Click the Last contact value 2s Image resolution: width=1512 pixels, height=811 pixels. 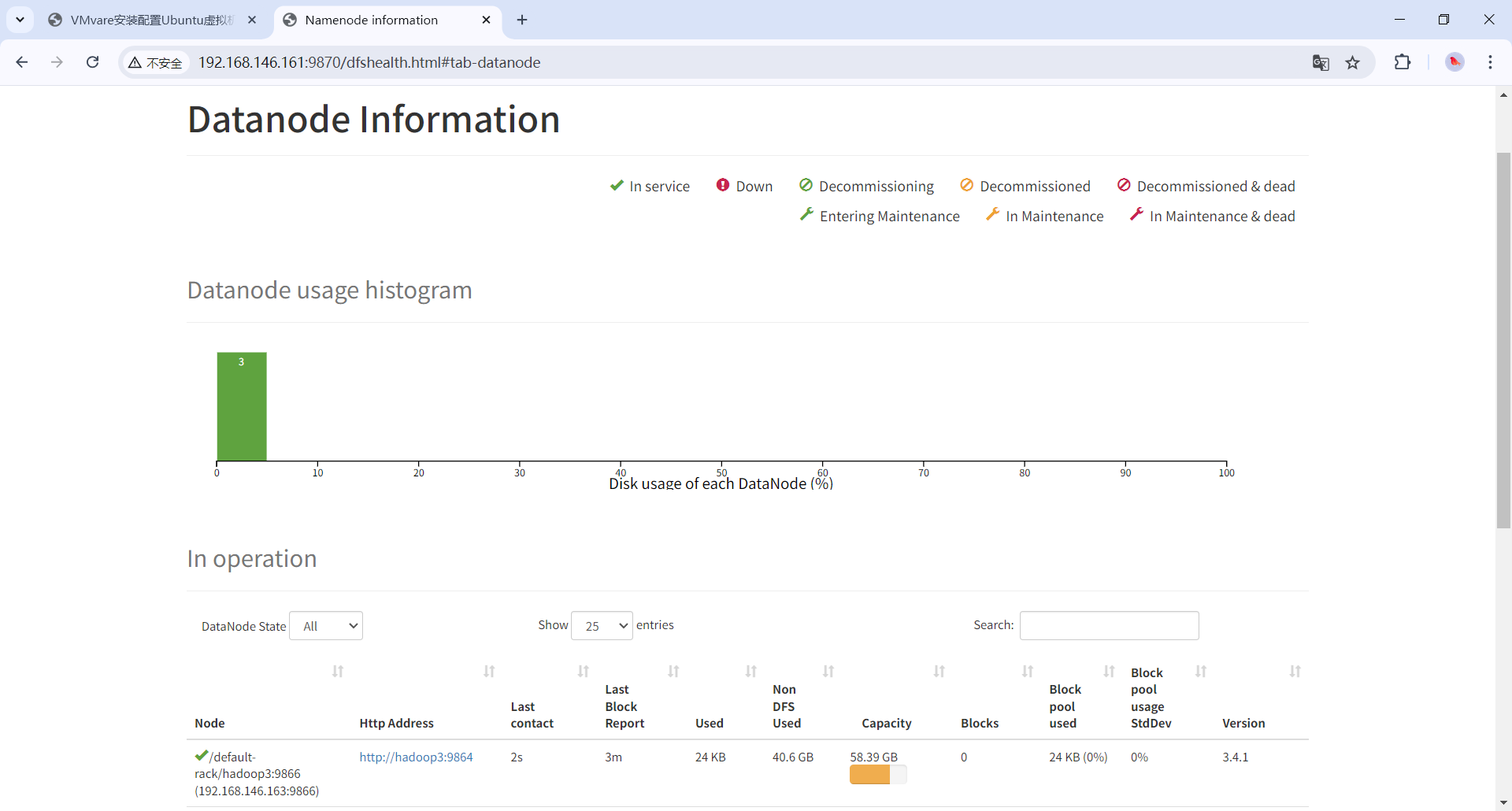[517, 757]
